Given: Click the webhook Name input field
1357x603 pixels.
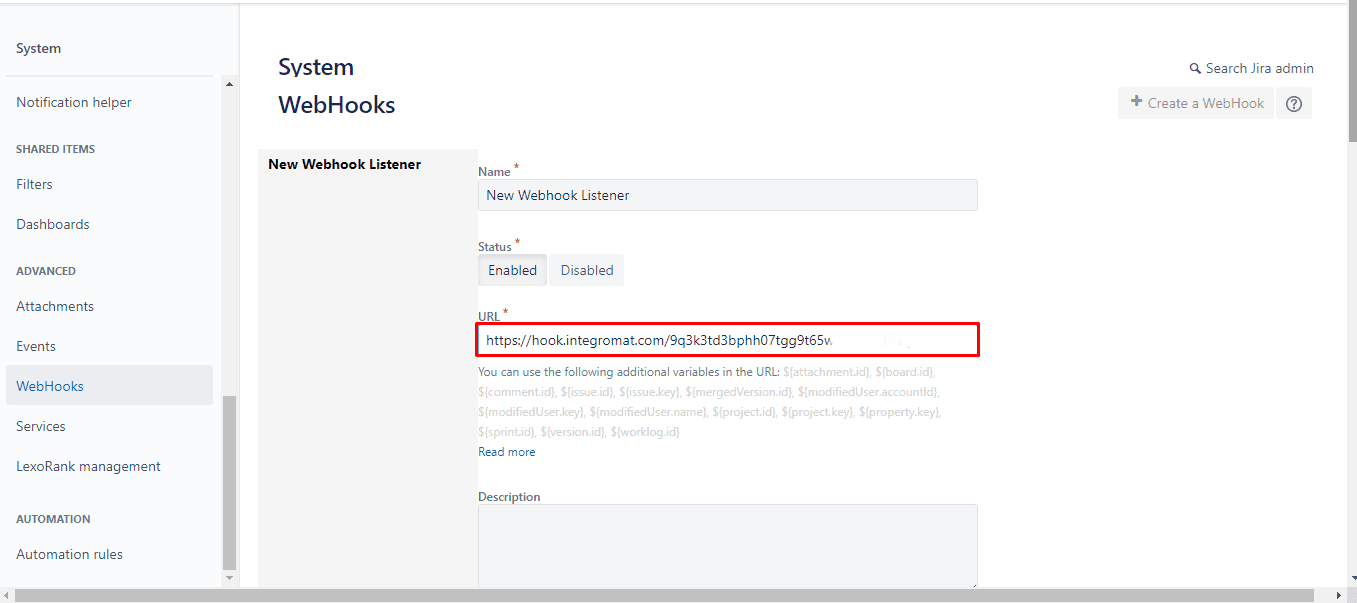Looking at the screenshot, I should point(727,195).
